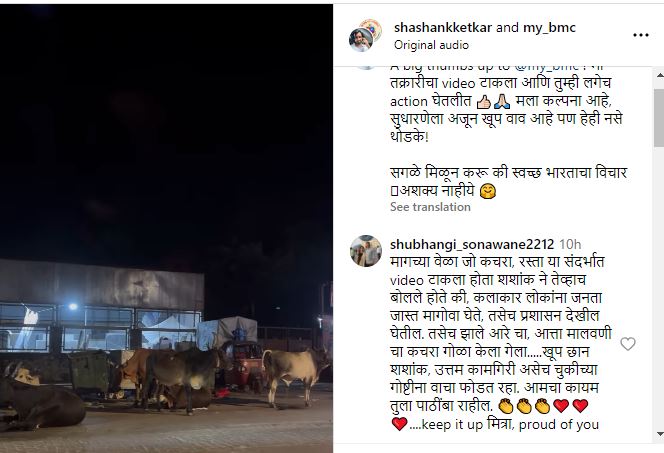Screen dimensions: 664x453
Task: Click the @my_bmc mention in the caption
Action: point(547,68)
